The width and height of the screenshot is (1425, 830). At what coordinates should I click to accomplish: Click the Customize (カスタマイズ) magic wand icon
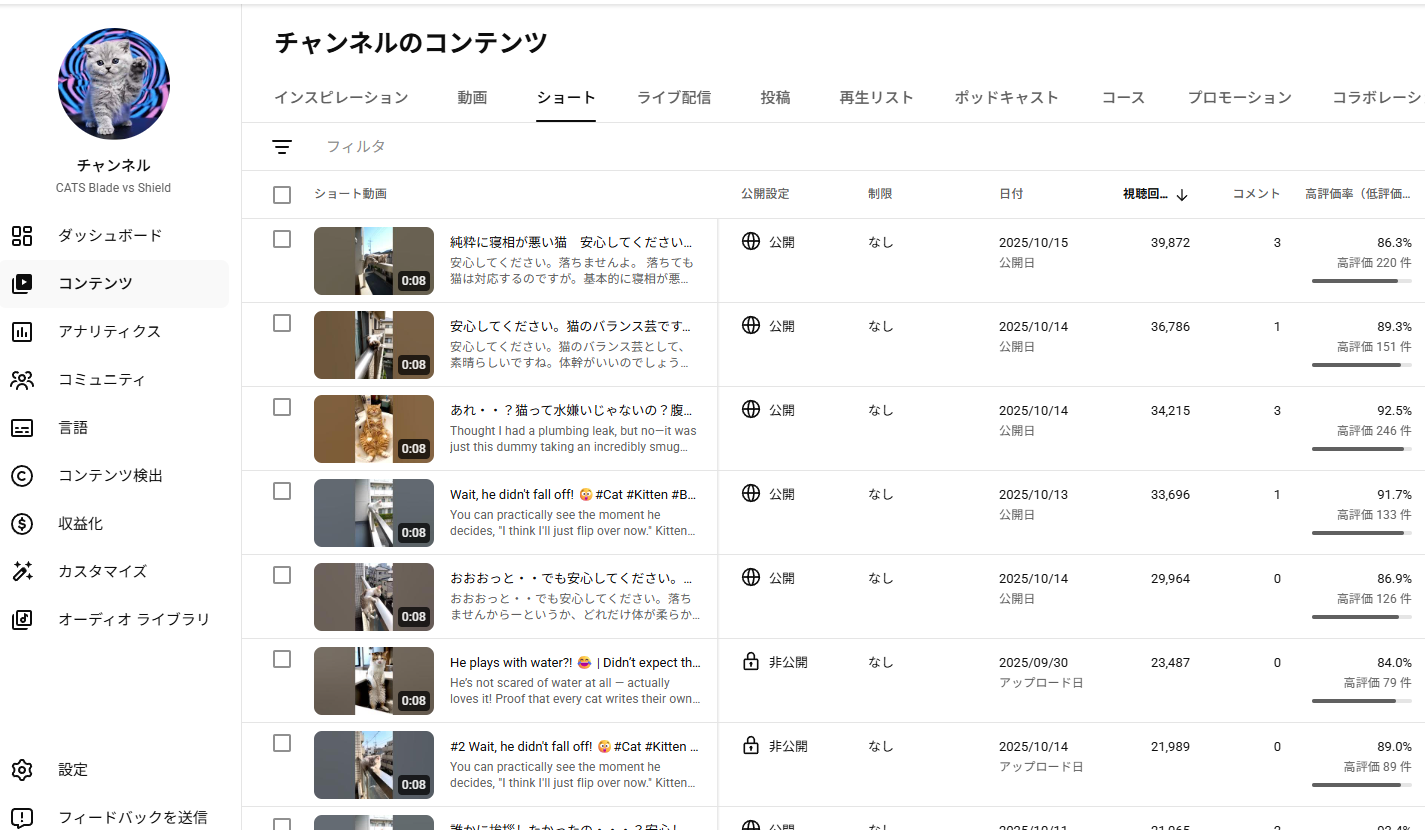tap(22, 572)
